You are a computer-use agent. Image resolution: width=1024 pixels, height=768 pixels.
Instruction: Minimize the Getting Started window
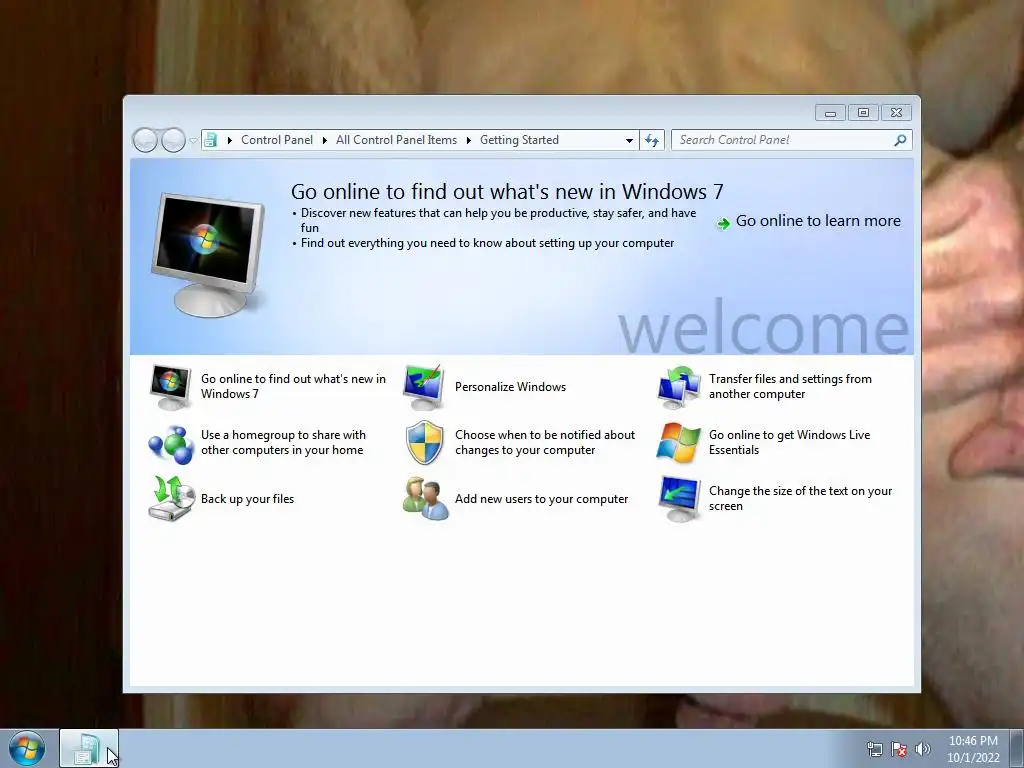830,113
